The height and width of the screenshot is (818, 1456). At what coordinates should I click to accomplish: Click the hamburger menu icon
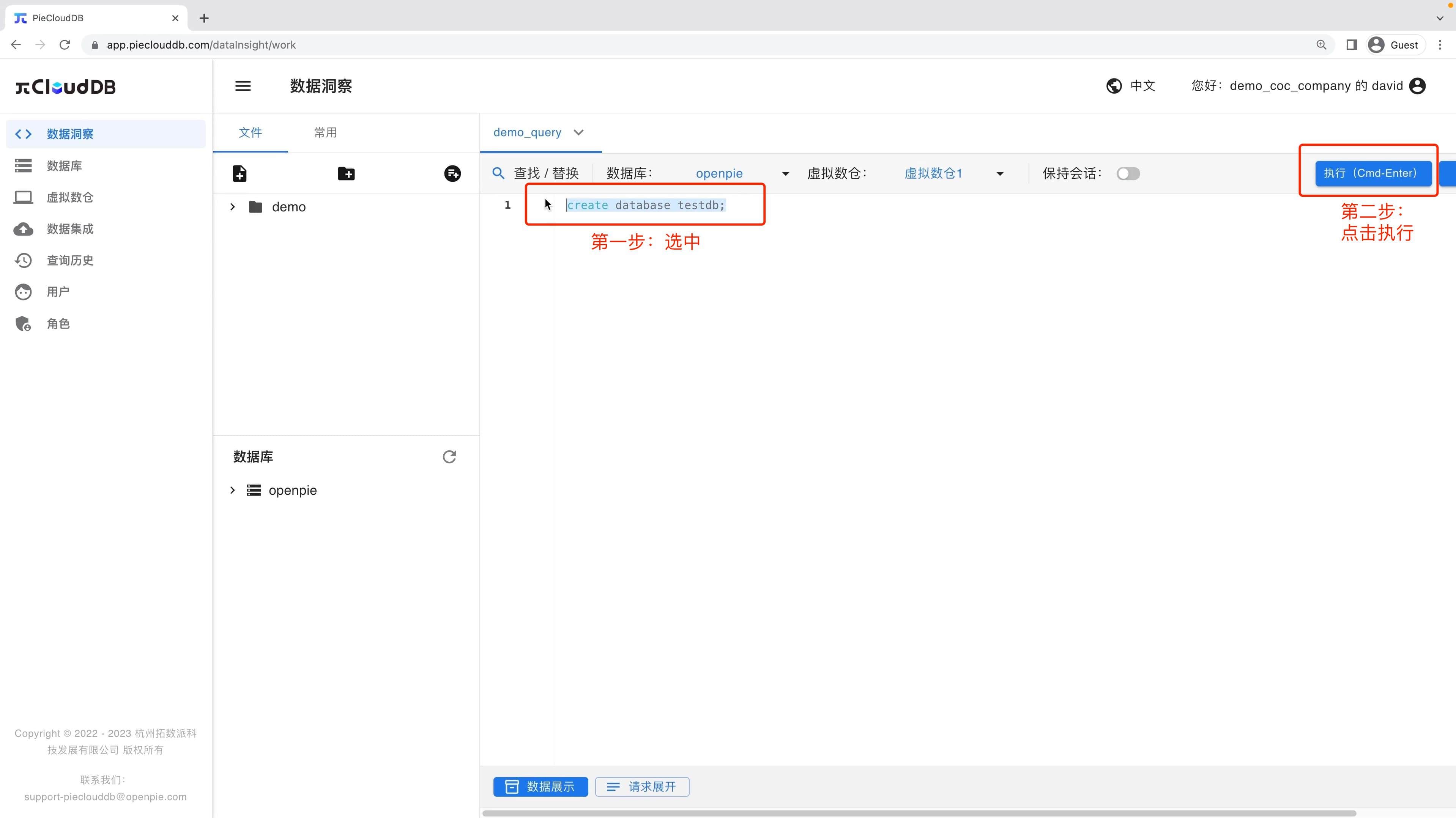243,85
